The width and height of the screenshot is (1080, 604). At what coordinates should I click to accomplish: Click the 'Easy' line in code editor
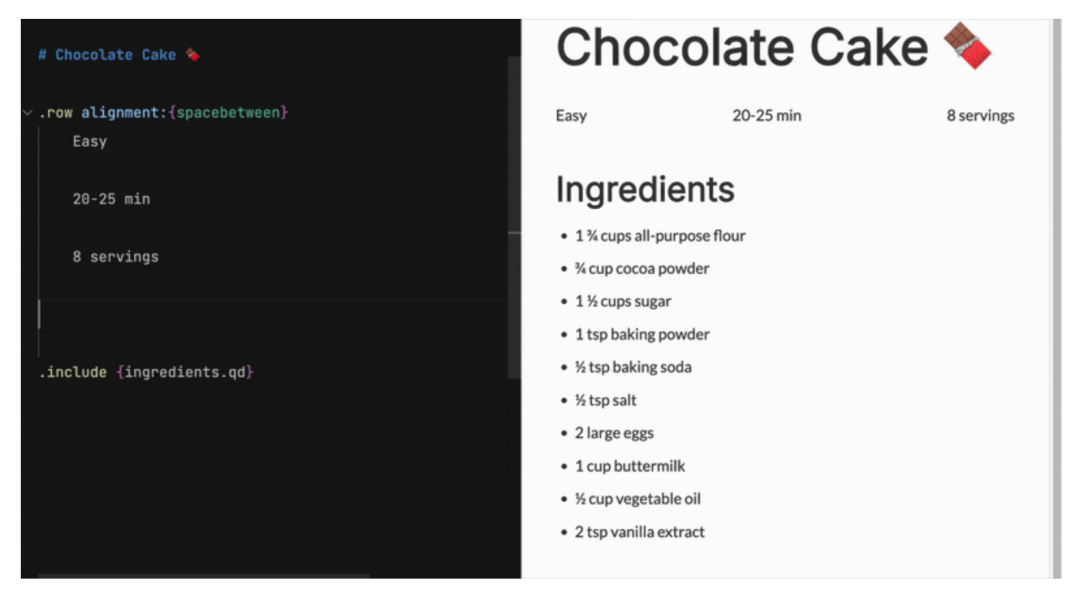[x=90, y=141]
